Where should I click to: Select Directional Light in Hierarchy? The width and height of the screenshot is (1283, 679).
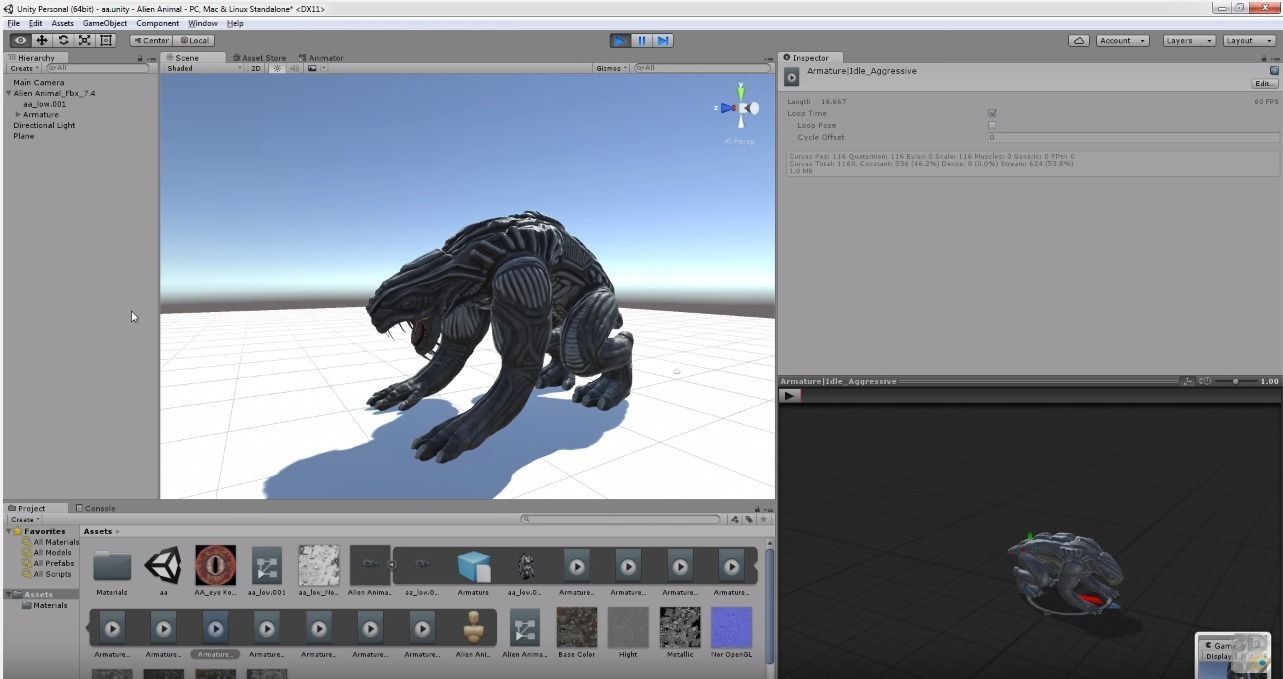click(x=44, y=126)
